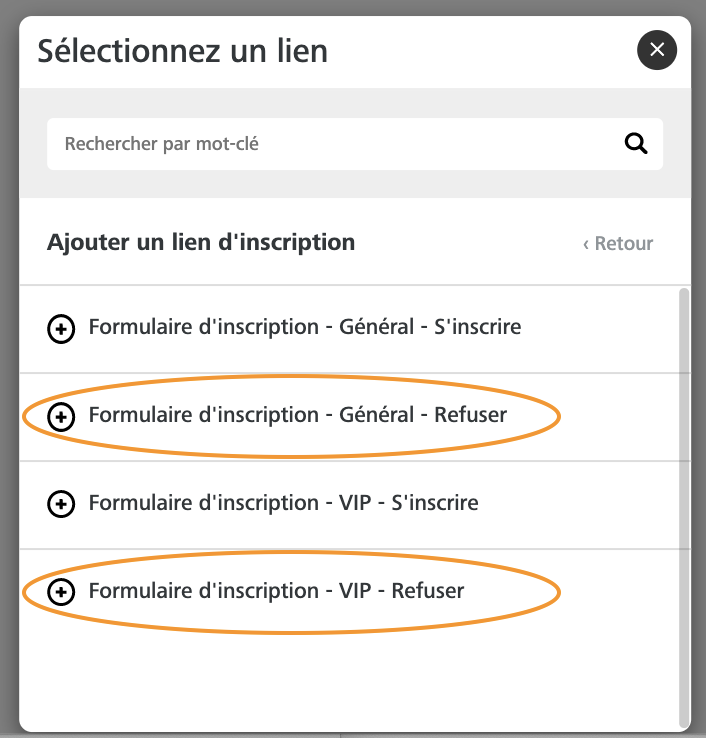Click plus icon beside Général - Refuser
706x738 pixels.
coord(61,417)
